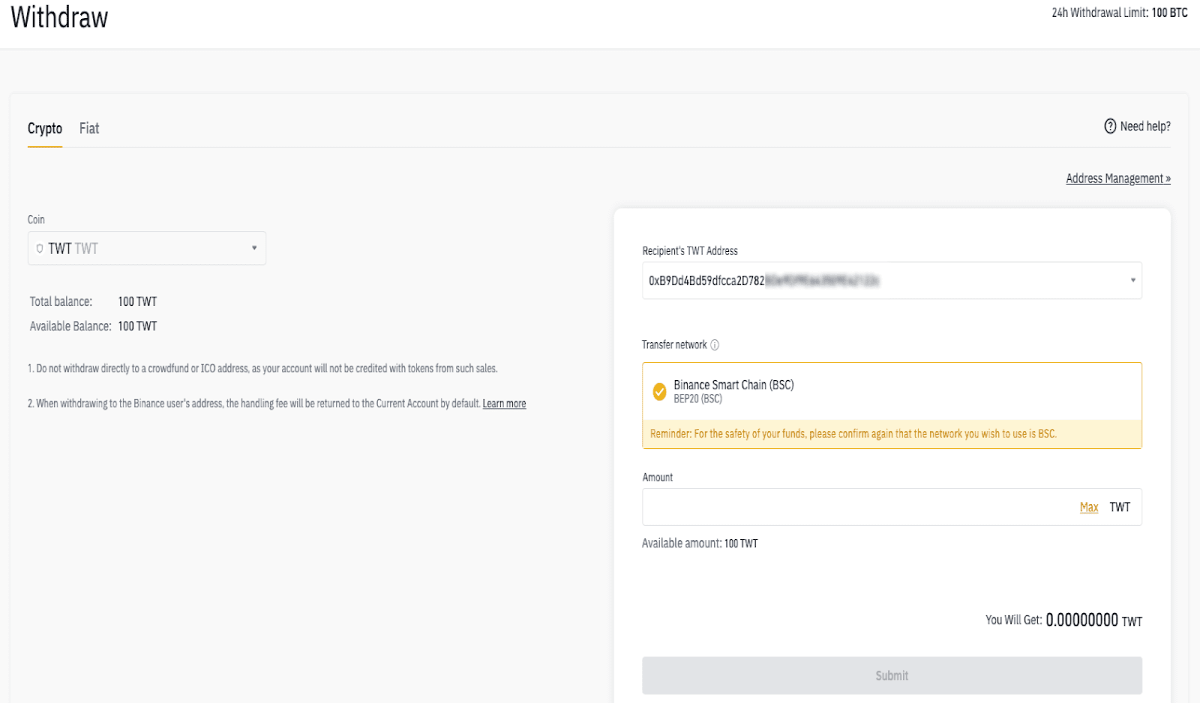Switch to the Crypto tab
The width and height of the screenshot is (1200, 703).
coord(45,129)
